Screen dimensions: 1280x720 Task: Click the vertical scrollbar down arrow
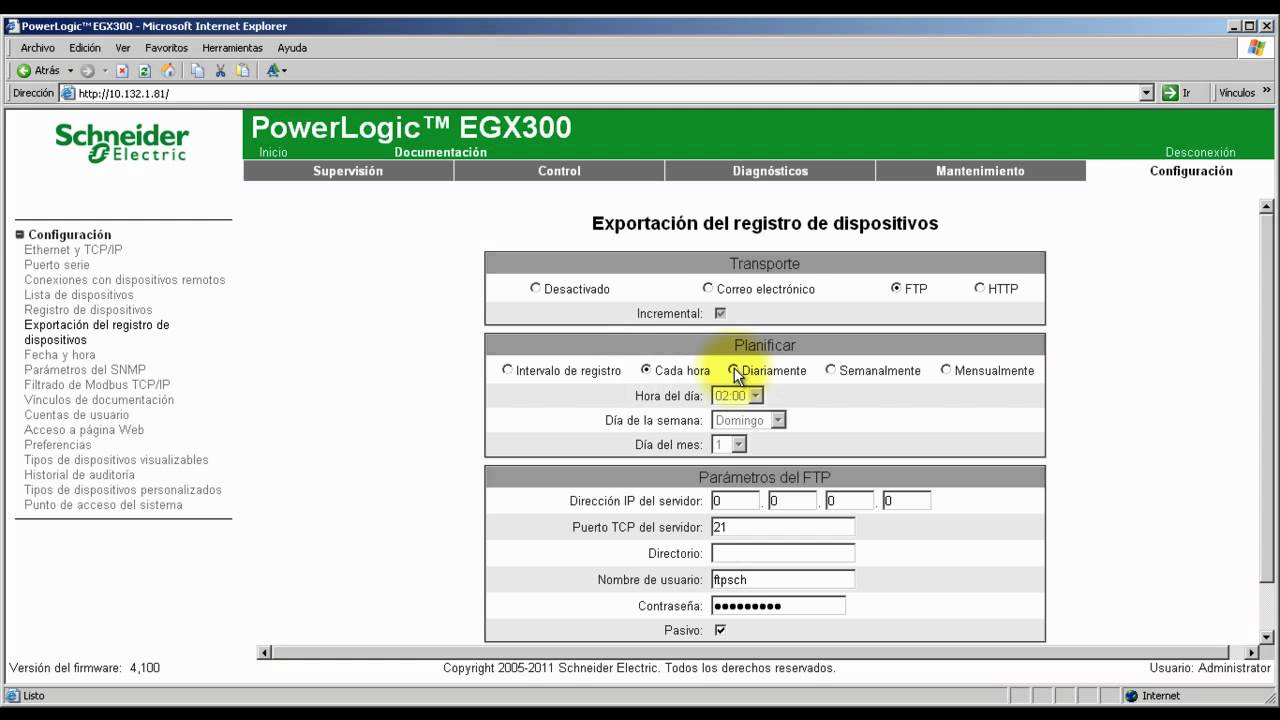[x=1267, y=637]
